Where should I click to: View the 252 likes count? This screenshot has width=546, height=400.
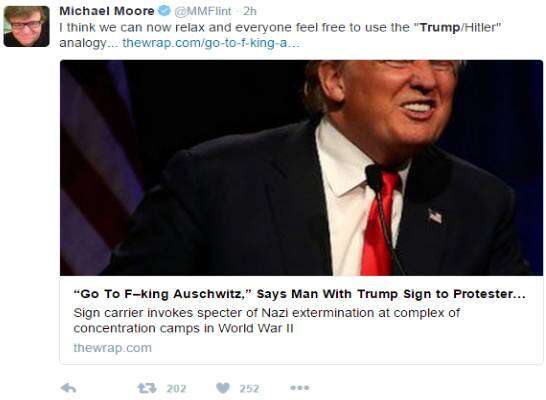249,388
